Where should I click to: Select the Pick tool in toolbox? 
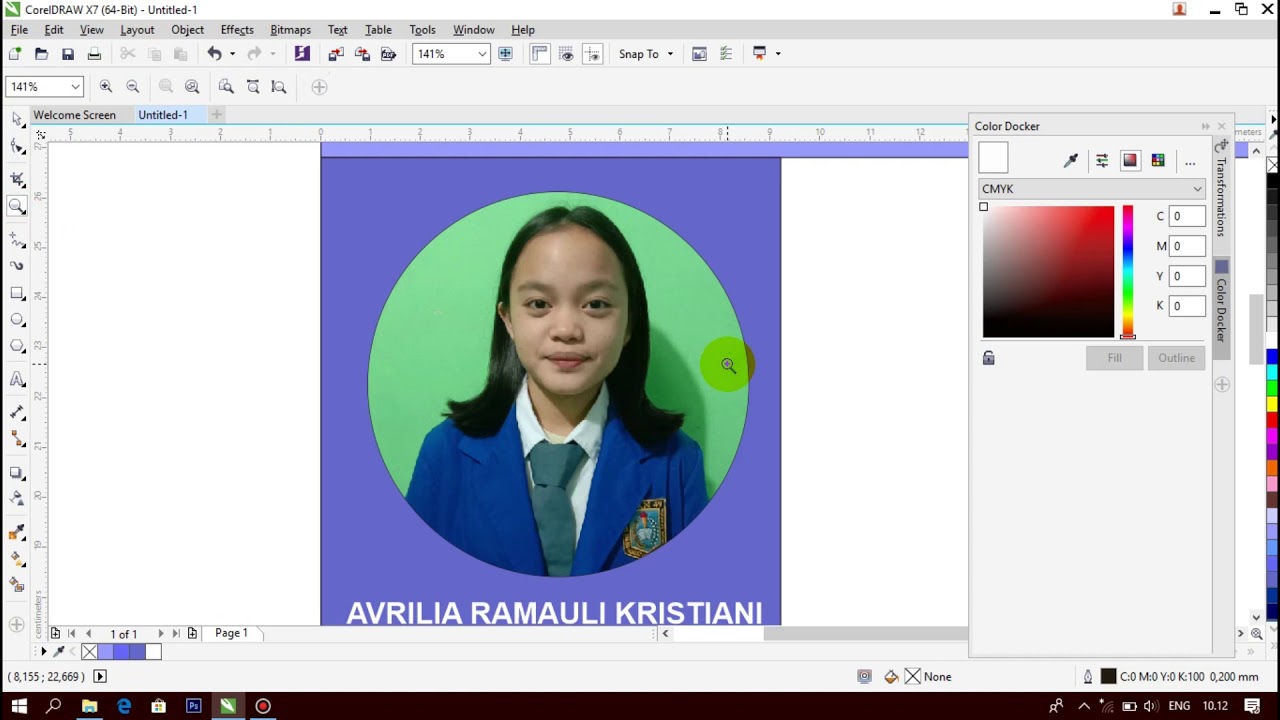tap(17, 119)
